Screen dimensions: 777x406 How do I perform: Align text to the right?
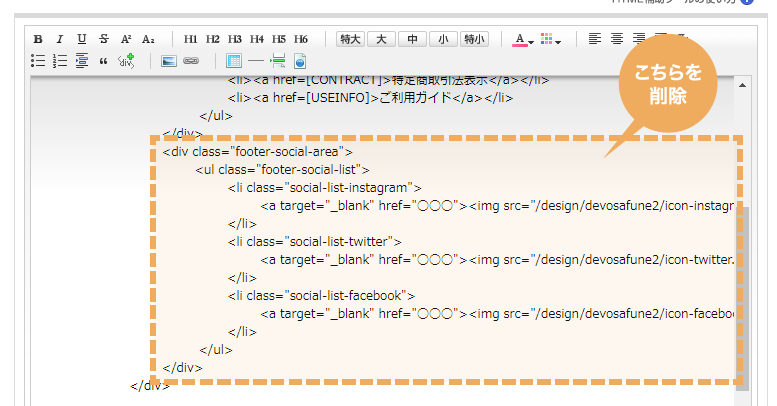[x=639, y=39]
